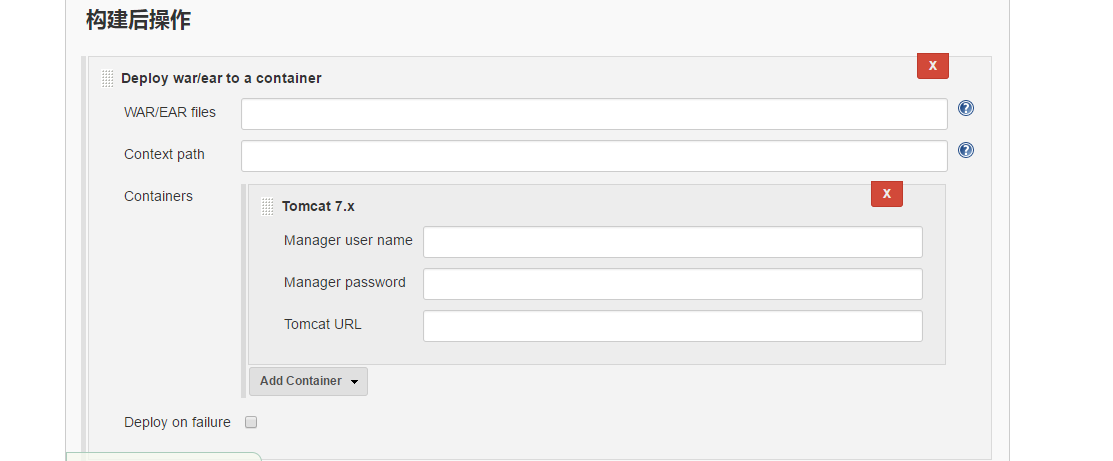Open help for Context path
Viewport: 1113px width, 461px height.
click(965, 150)
